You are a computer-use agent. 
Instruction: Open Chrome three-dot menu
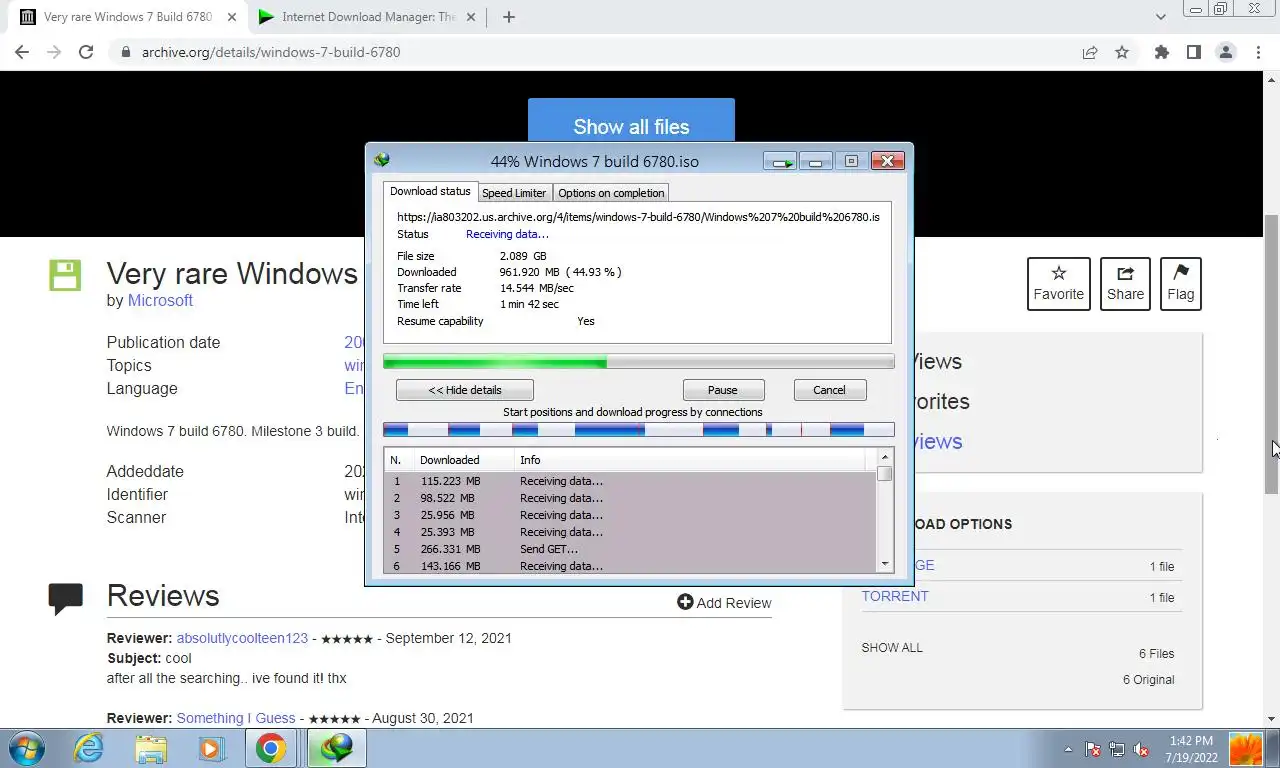(1258, 52)
